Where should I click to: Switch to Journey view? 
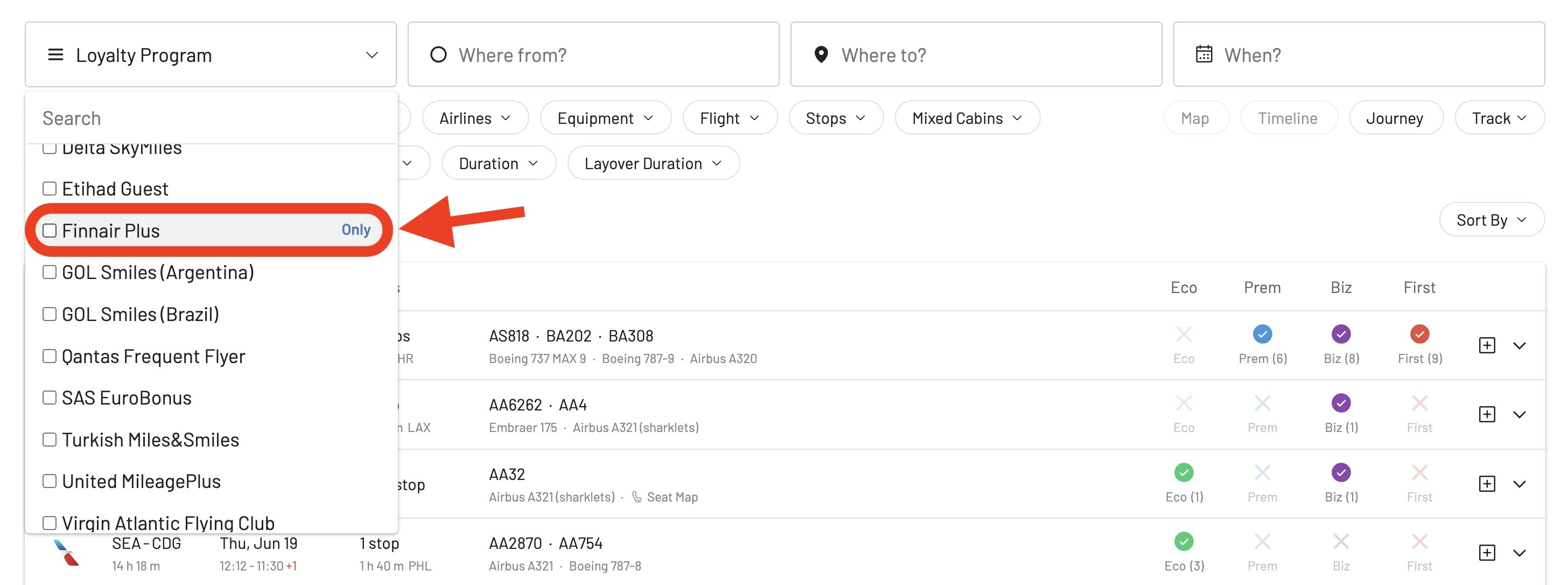(x=1395, y=118)
